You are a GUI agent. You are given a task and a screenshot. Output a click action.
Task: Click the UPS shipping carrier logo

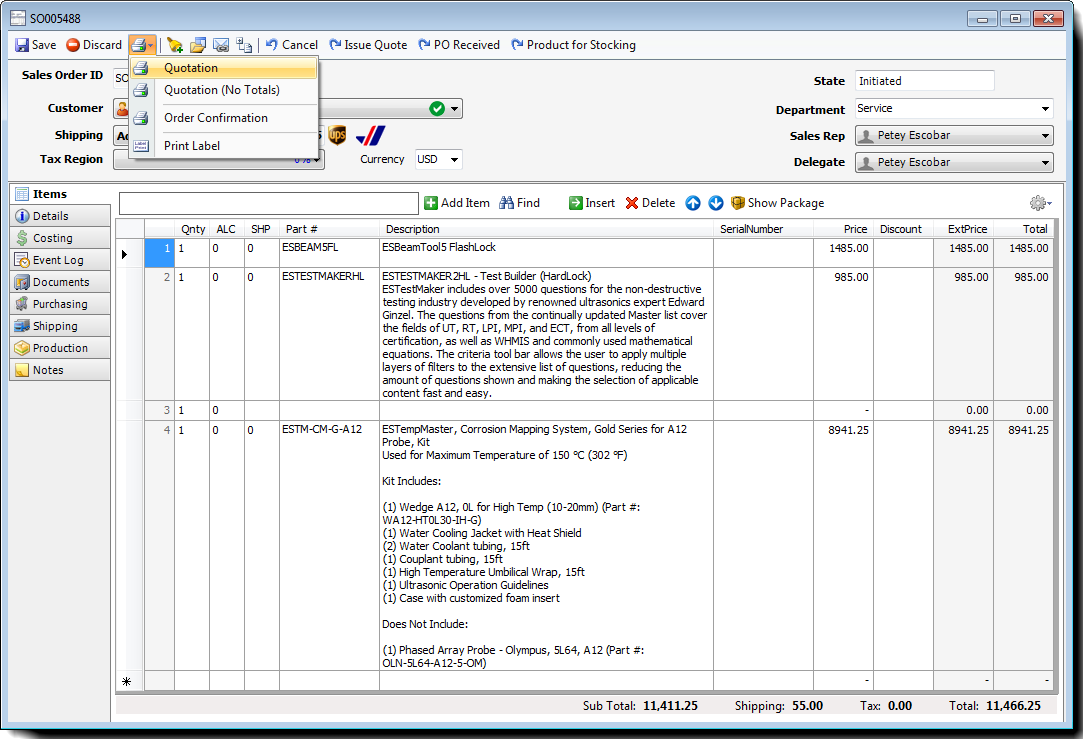pyautogui.click(x=337, y=135)
